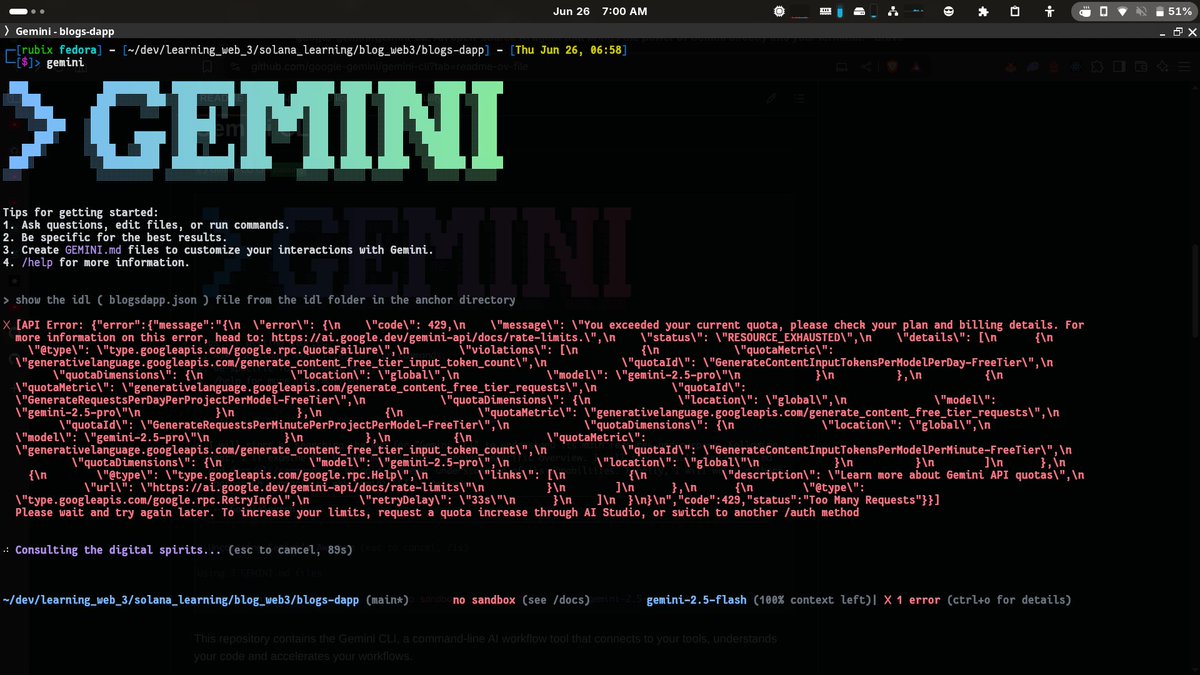Open the accessibility menu icon
1200x675 pixels.
coord(1048,11)
